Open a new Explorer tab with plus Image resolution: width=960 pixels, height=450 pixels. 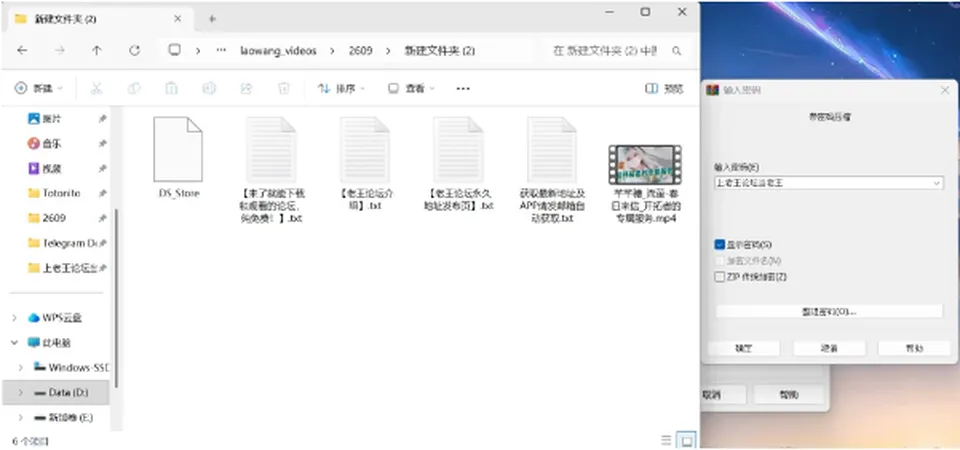pyautogui.click(x=212, y=19)
